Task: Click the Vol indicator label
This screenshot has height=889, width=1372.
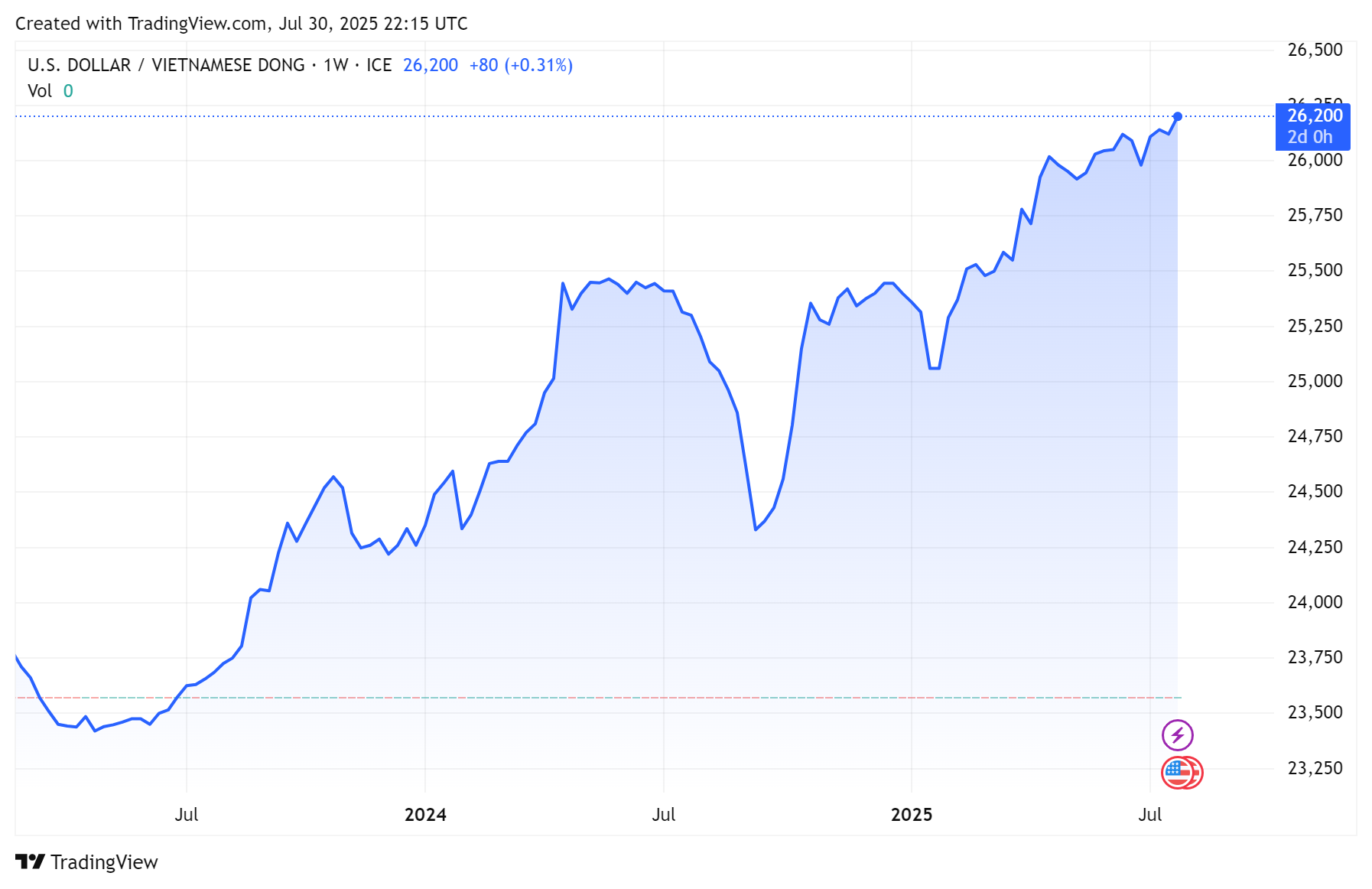Action: coord(40,92)
